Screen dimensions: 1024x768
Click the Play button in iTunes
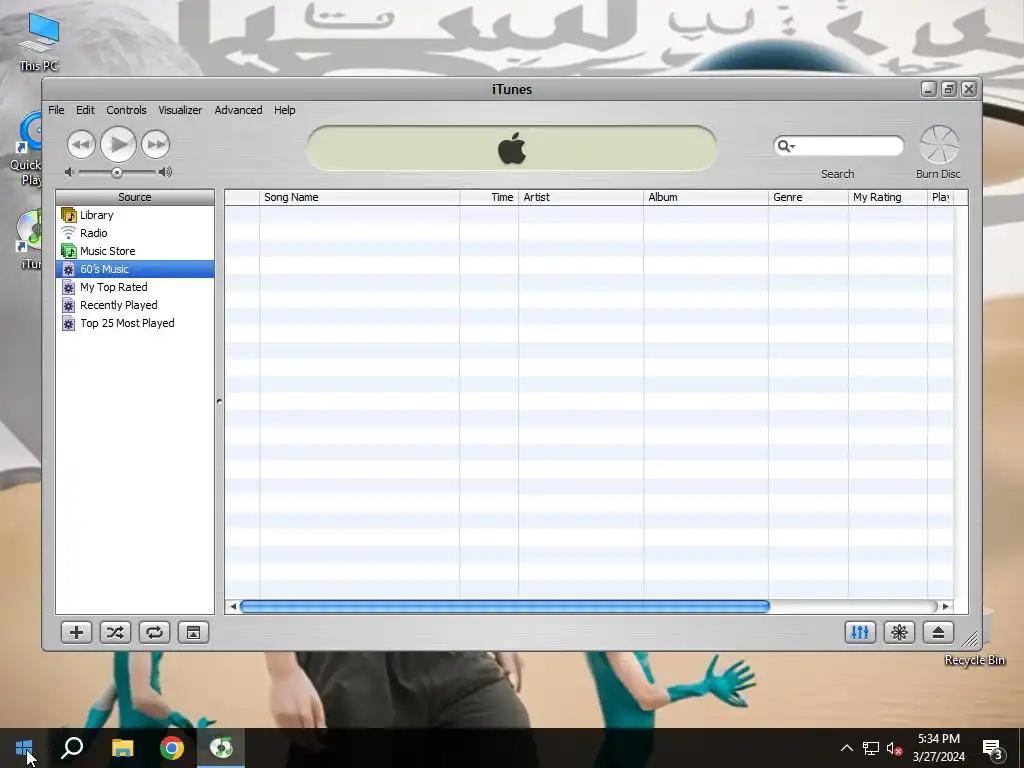[x=118, y=144]
